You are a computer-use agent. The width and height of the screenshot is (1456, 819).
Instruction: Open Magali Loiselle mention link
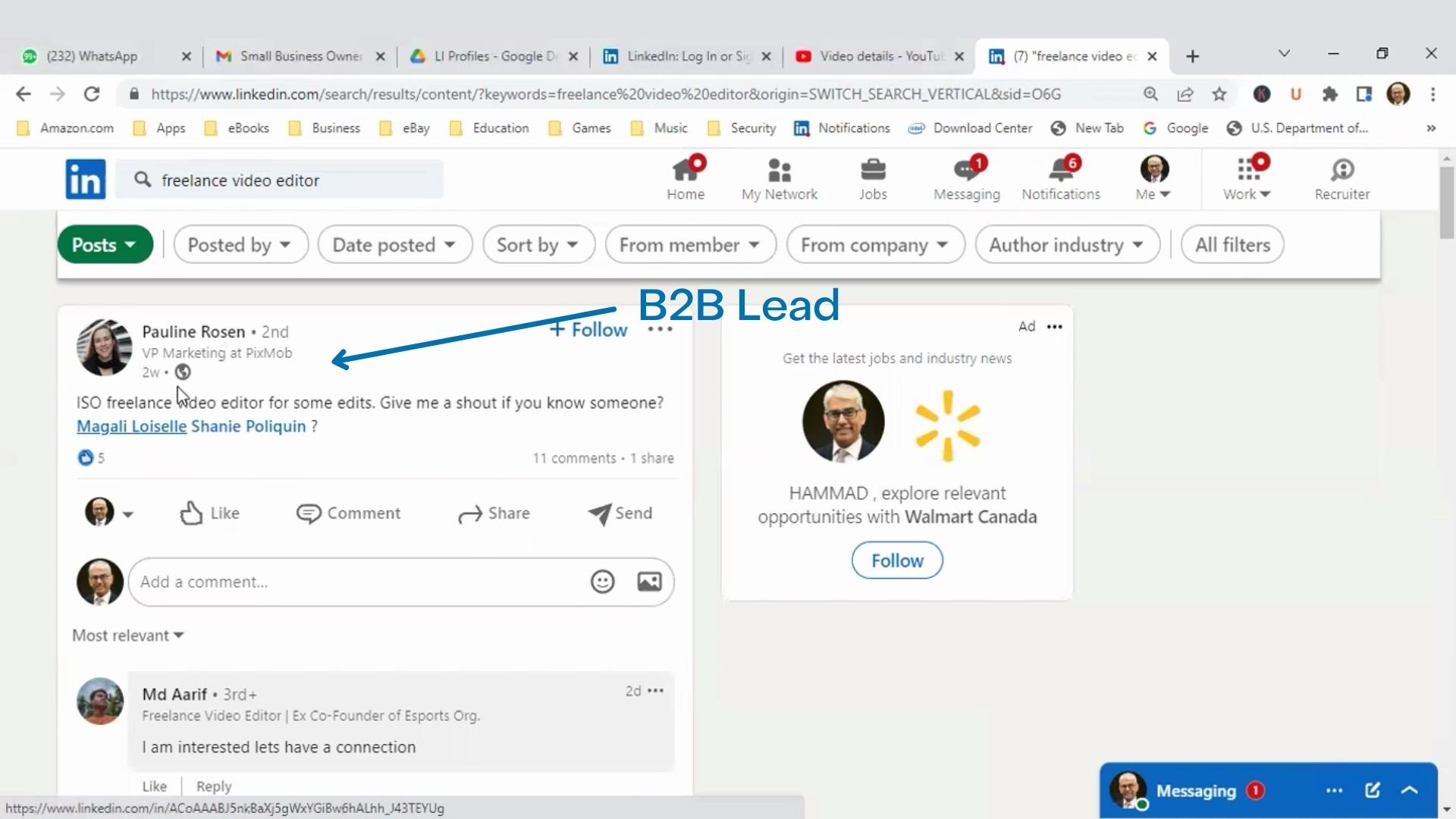131,426
